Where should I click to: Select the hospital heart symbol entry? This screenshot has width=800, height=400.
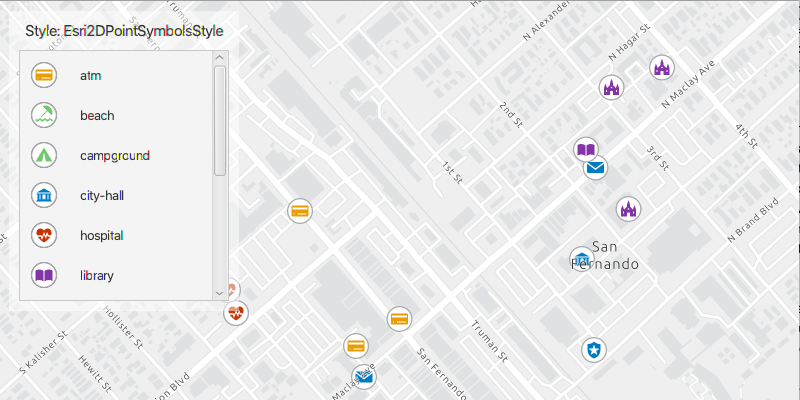click(x=116, y=235)
